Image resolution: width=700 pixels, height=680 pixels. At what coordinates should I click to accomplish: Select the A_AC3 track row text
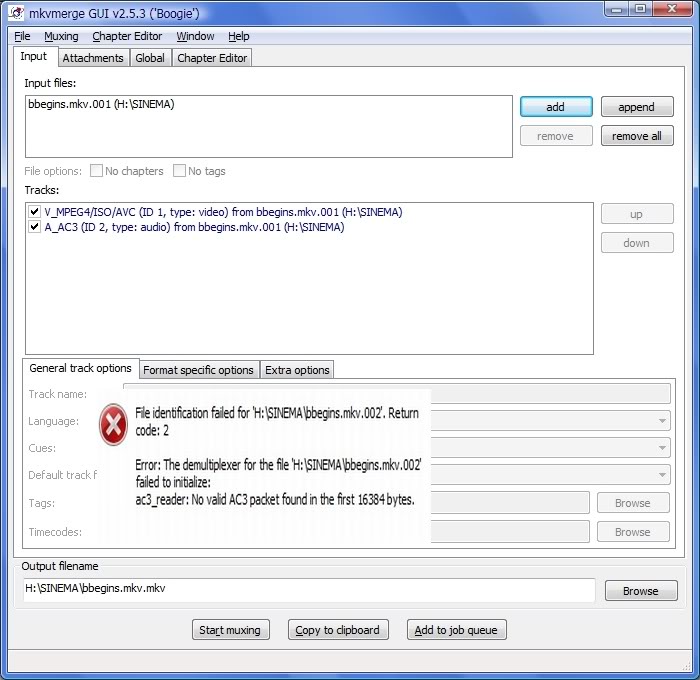pyautogui.click(x=194, y=227)
